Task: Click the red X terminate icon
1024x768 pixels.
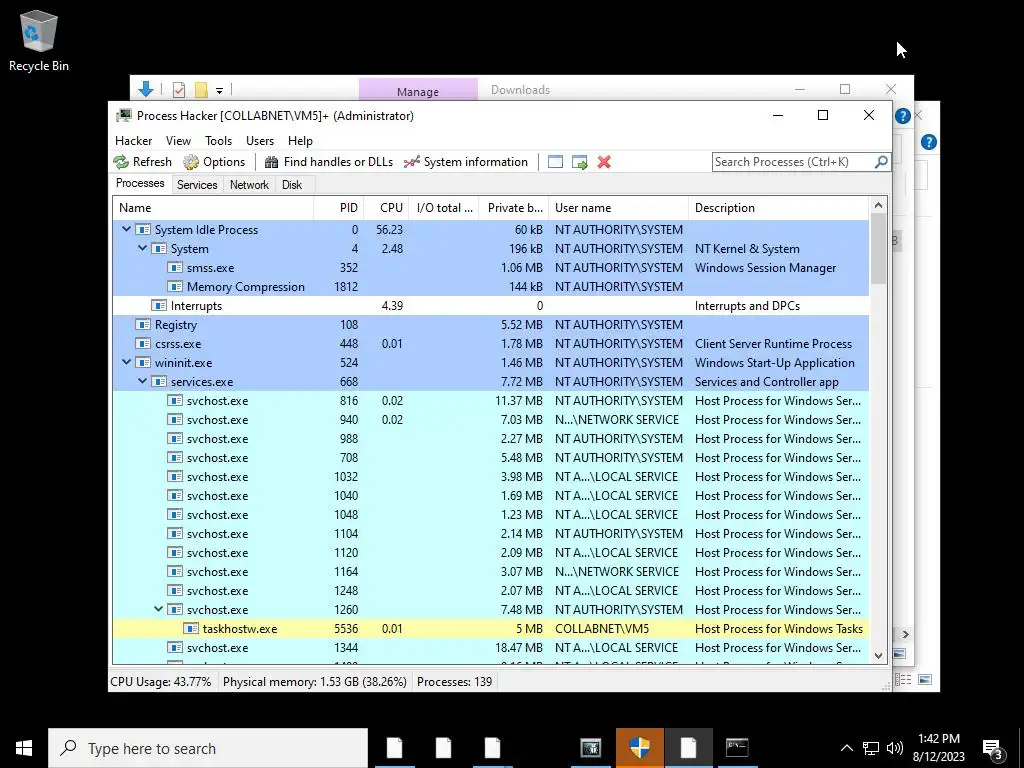Action: pos(604,162)
